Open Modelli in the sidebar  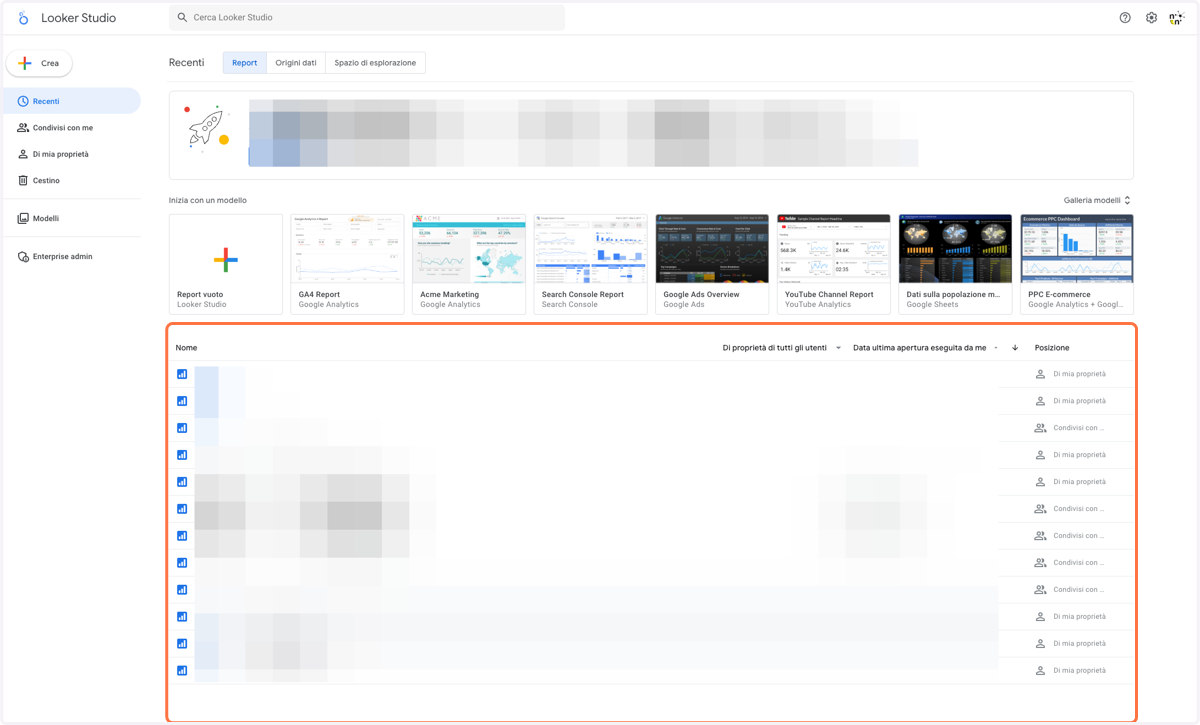tap(71, 218)
